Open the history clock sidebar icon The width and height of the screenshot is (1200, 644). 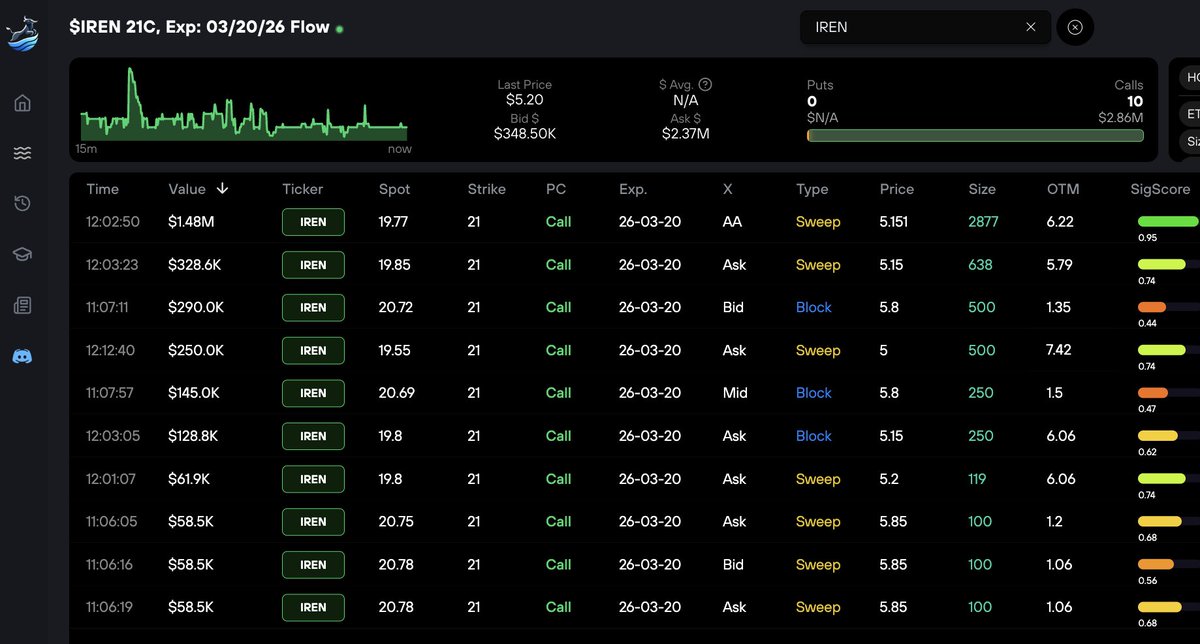point(22,204)
